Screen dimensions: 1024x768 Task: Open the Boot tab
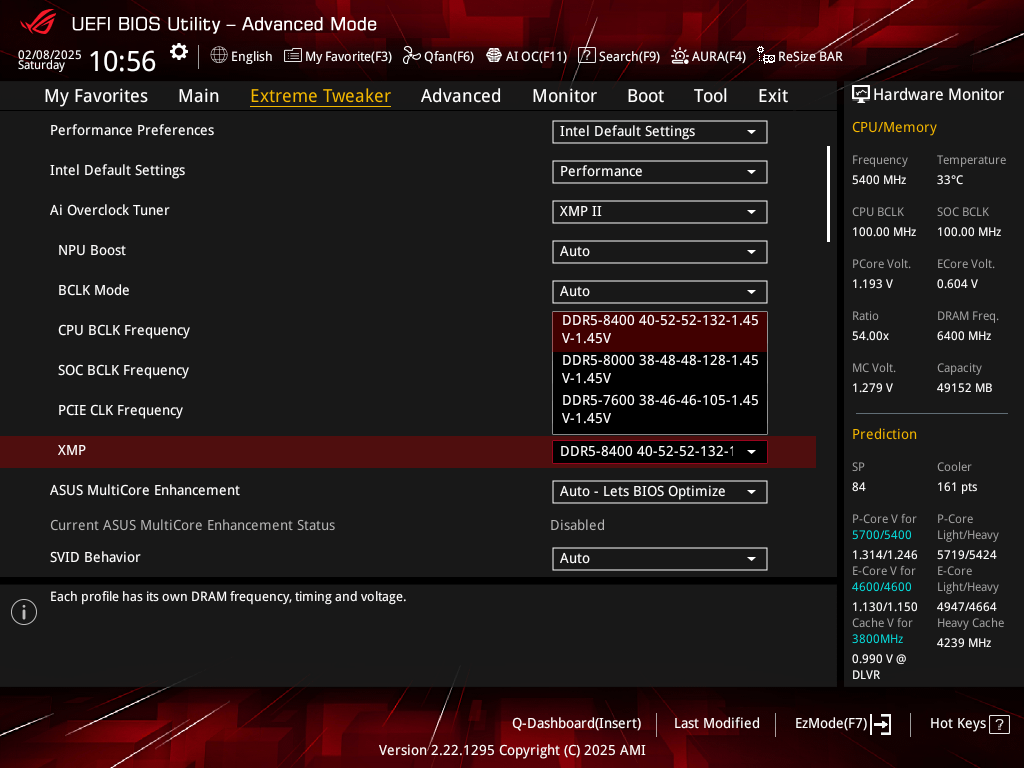[x=645, y=96]
